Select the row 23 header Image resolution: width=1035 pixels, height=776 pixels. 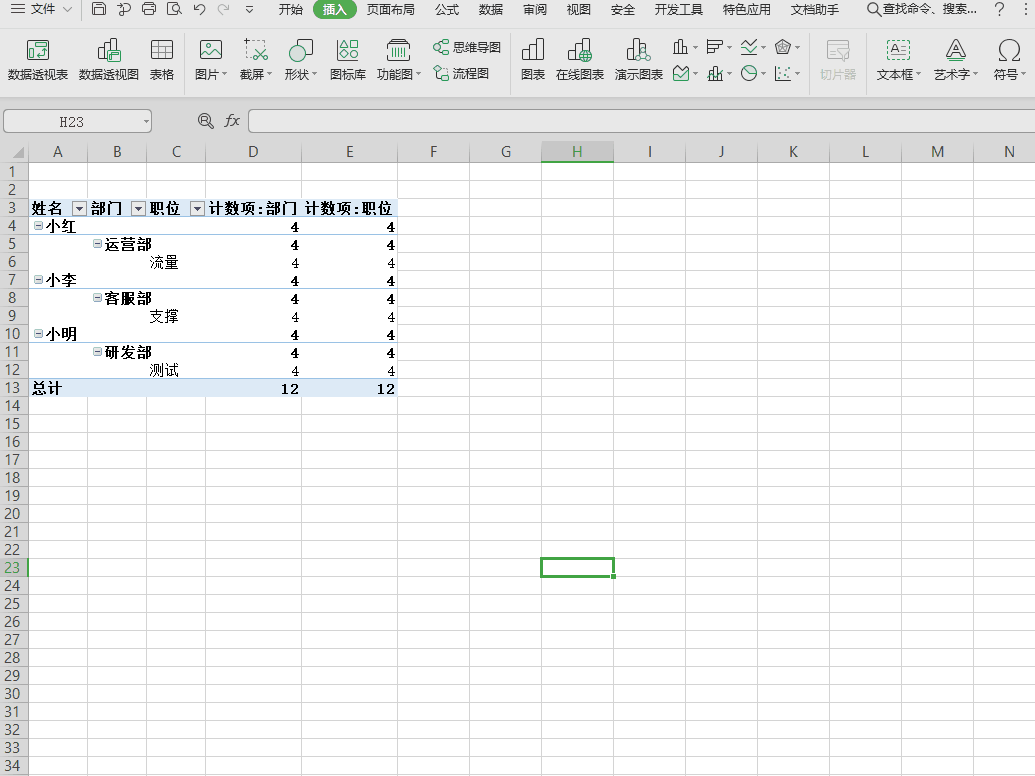click(13, 567)
